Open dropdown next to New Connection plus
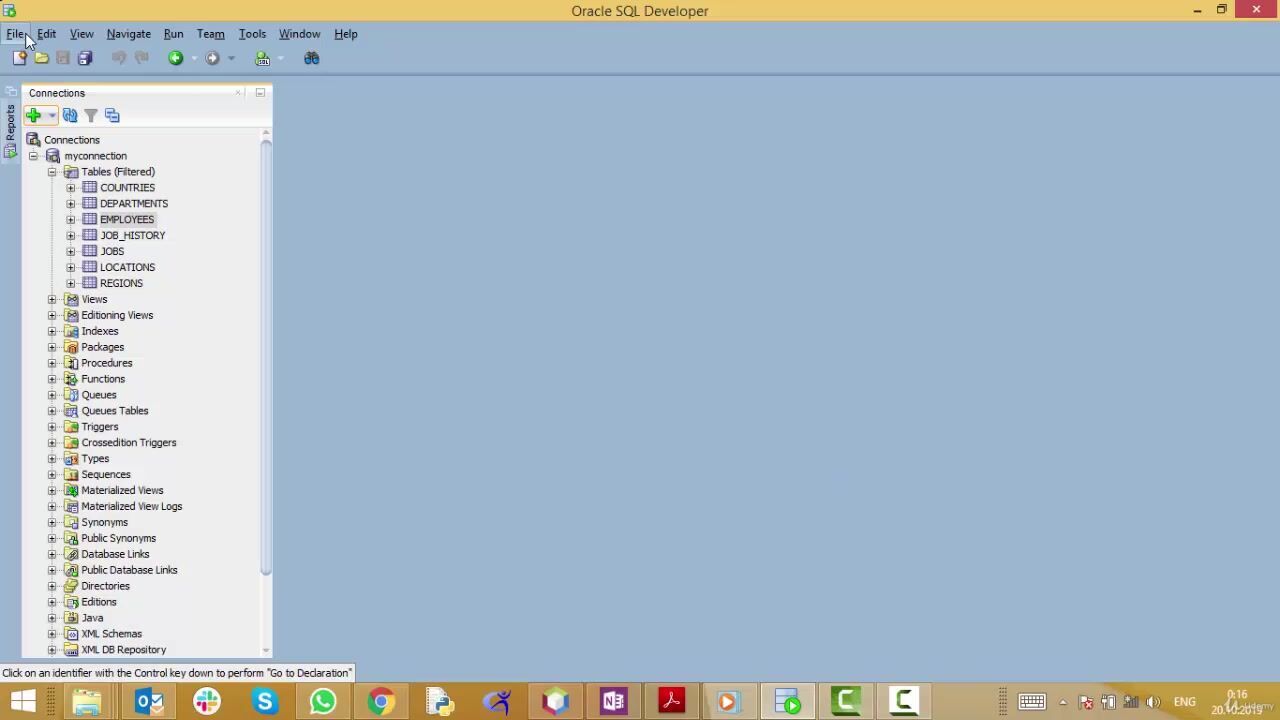Screen dimensions: 1280x720 click(52, 116)
